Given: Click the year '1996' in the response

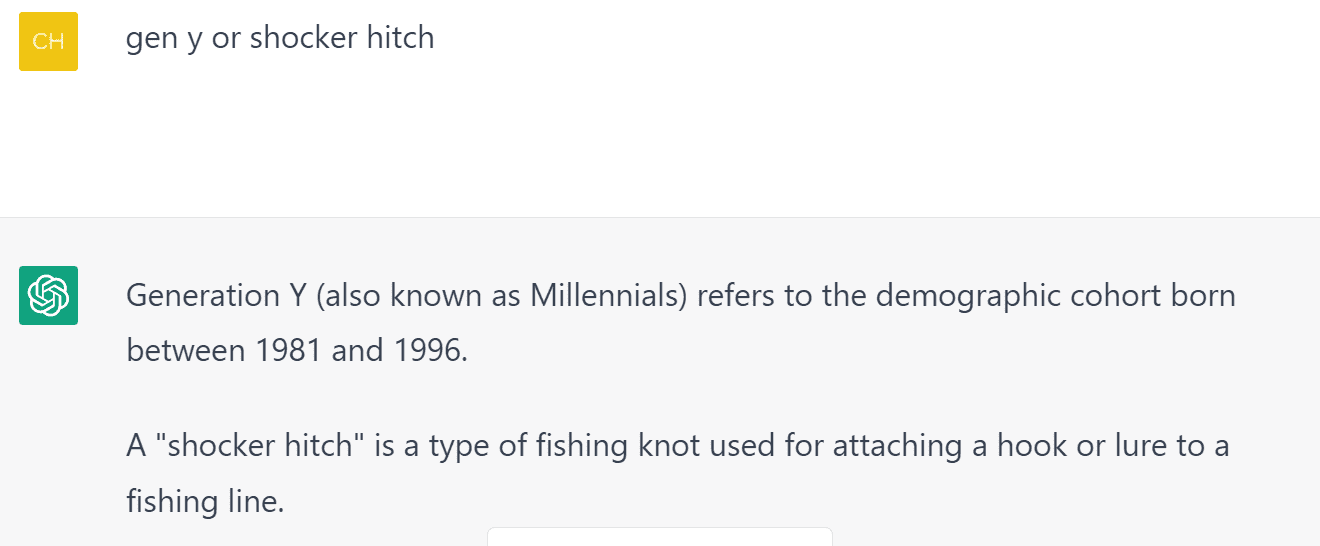Looking at the screenshot, I should pyautogui.click(x=426, y=351).
